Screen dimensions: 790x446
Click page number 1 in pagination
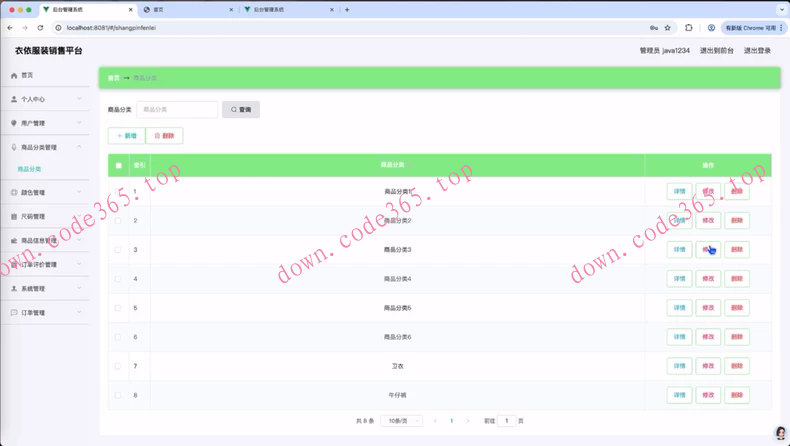coord(451,421)
